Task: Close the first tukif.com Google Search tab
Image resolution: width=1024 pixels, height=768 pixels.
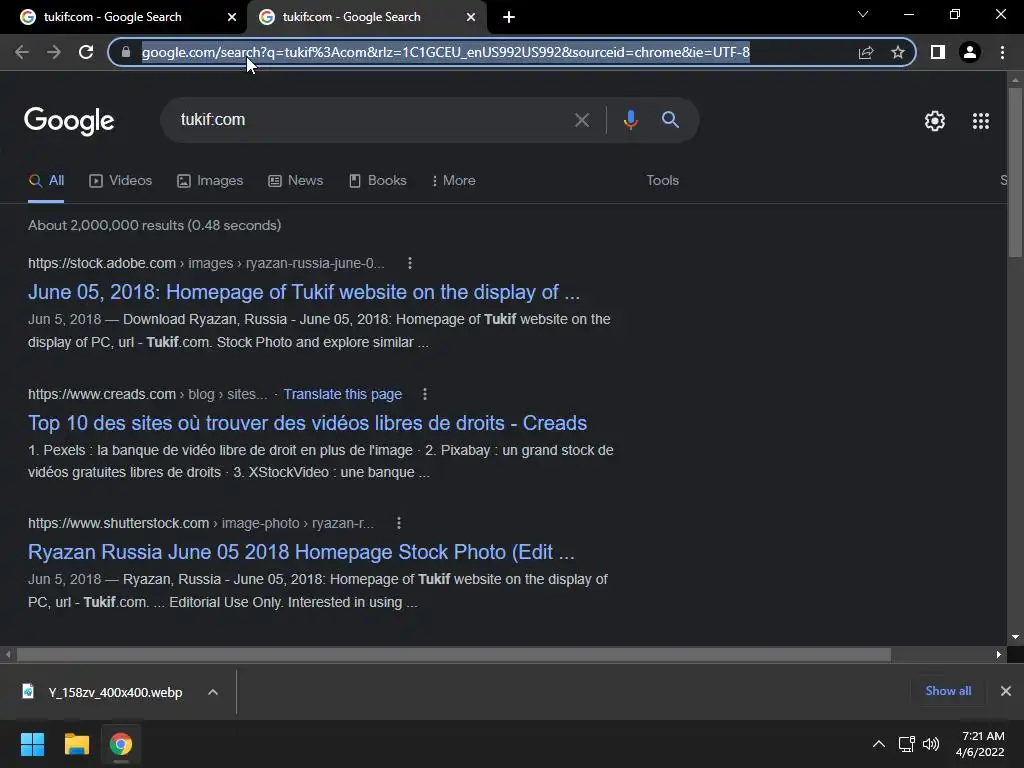Action: (x=232, y=17)
